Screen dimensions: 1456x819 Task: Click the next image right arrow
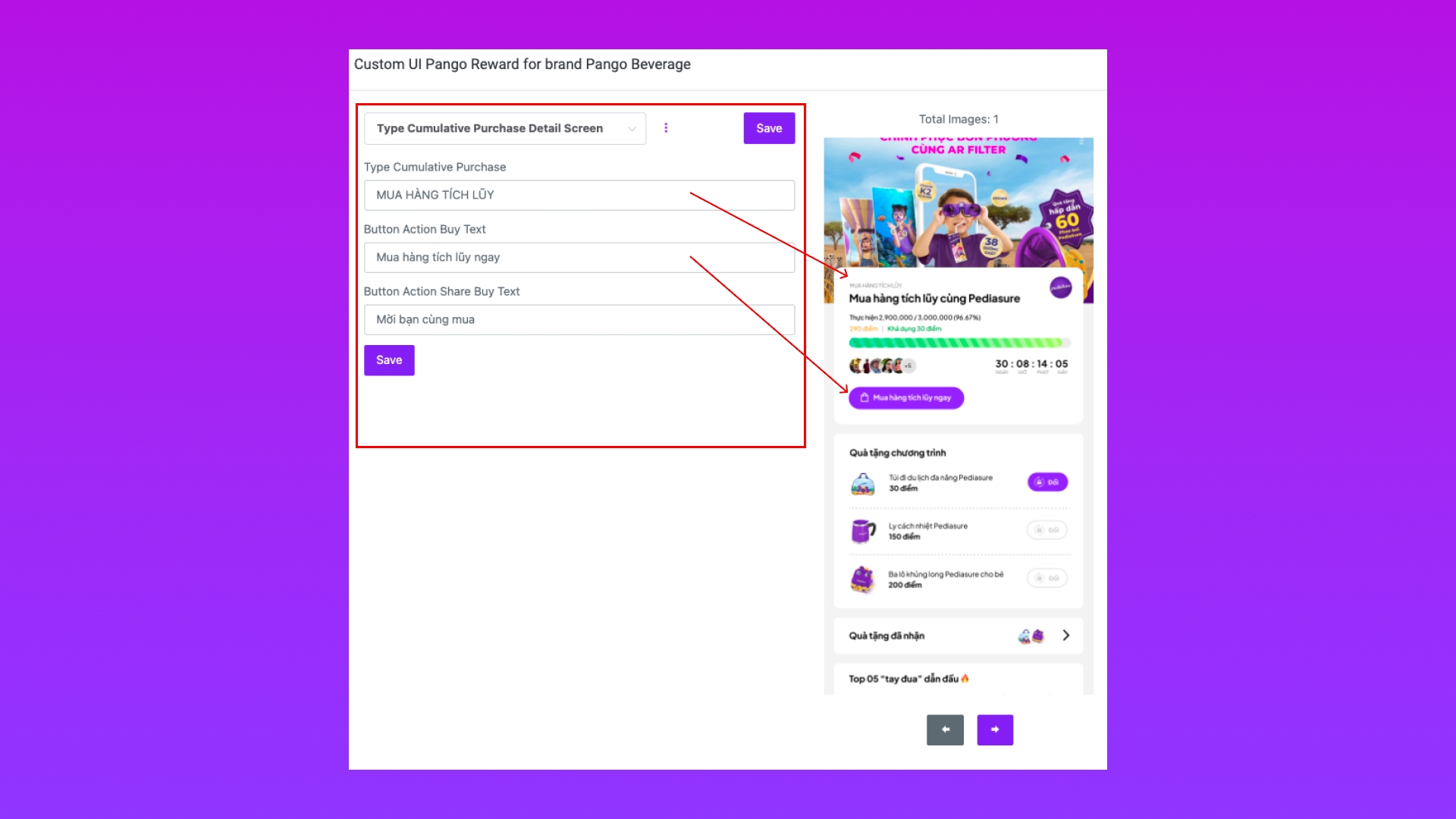click(x=995, y=730)
